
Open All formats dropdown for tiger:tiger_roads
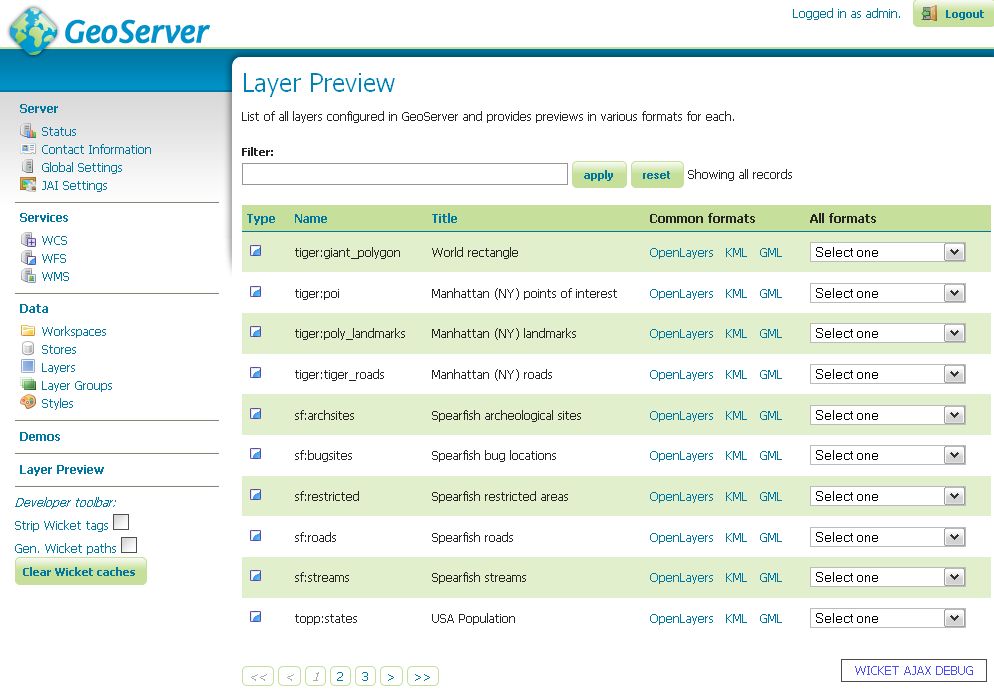point(888,375)
